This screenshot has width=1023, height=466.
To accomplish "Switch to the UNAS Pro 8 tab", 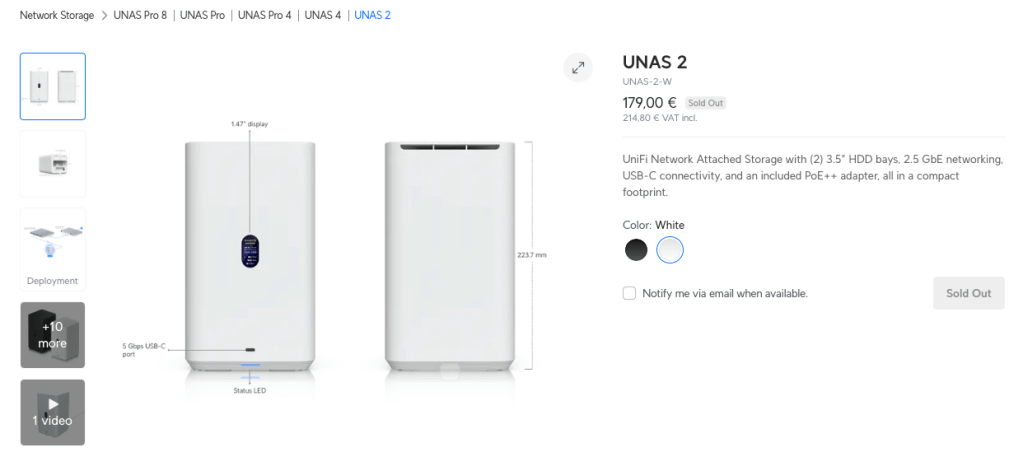I will pyautogui.click(x=139, y=15).
